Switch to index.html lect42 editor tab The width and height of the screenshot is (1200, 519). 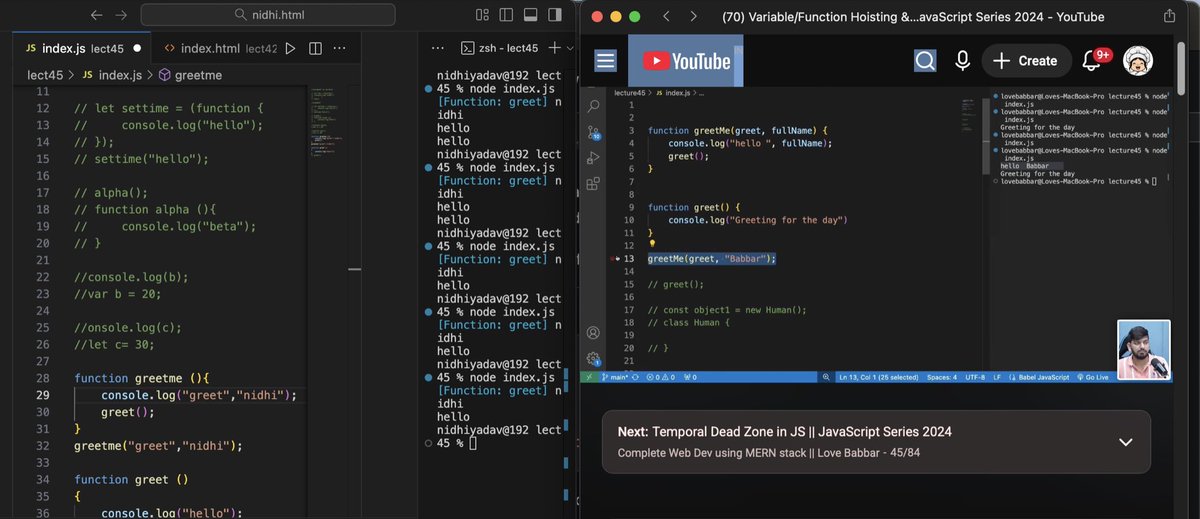(219, 48)
